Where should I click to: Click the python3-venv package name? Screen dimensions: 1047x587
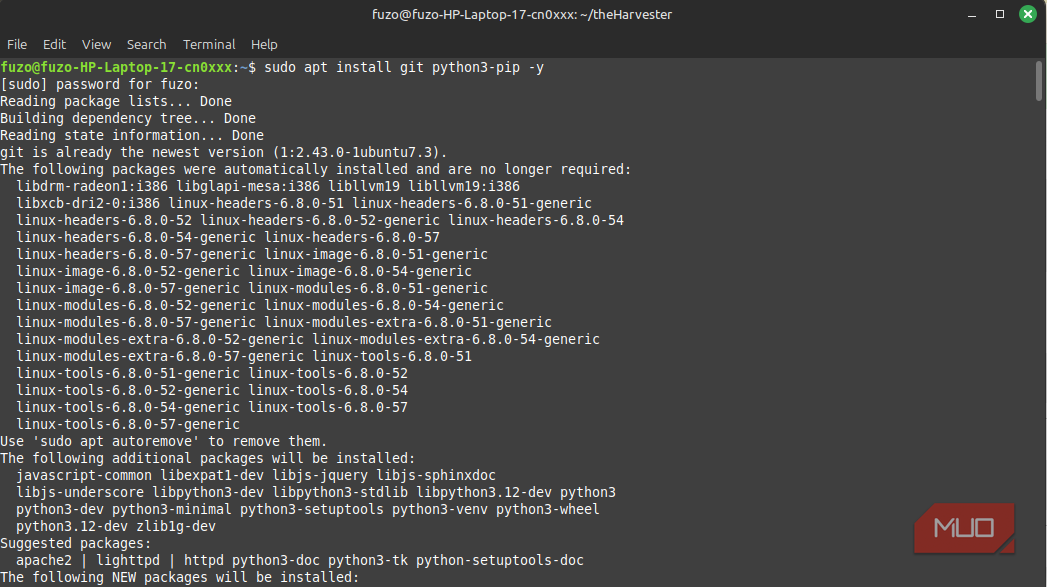[x=440, y=509]
